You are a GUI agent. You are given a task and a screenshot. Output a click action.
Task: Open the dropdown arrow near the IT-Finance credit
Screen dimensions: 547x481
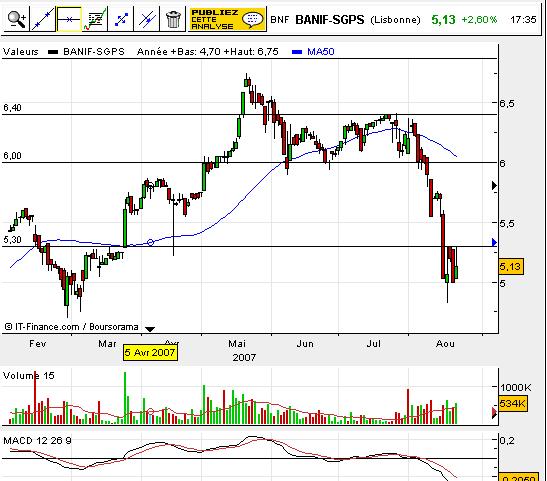pos(150,329)
